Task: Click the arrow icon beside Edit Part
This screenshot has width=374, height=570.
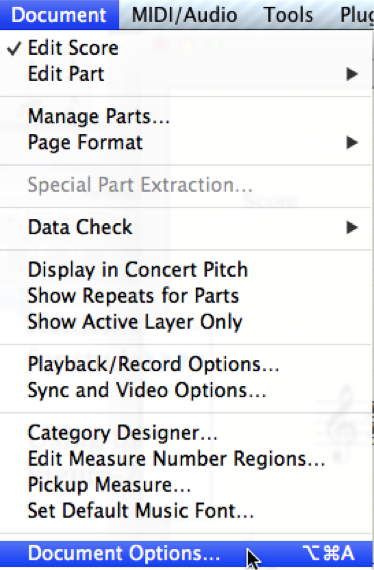Action: [351, 74]
